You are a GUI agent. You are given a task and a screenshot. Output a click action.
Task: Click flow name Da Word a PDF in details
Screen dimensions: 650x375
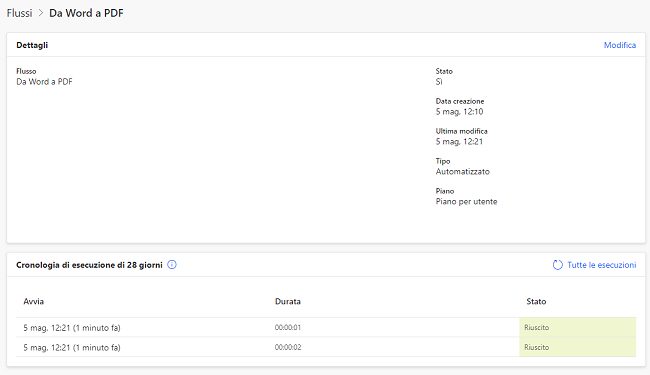tap(44, 82)
